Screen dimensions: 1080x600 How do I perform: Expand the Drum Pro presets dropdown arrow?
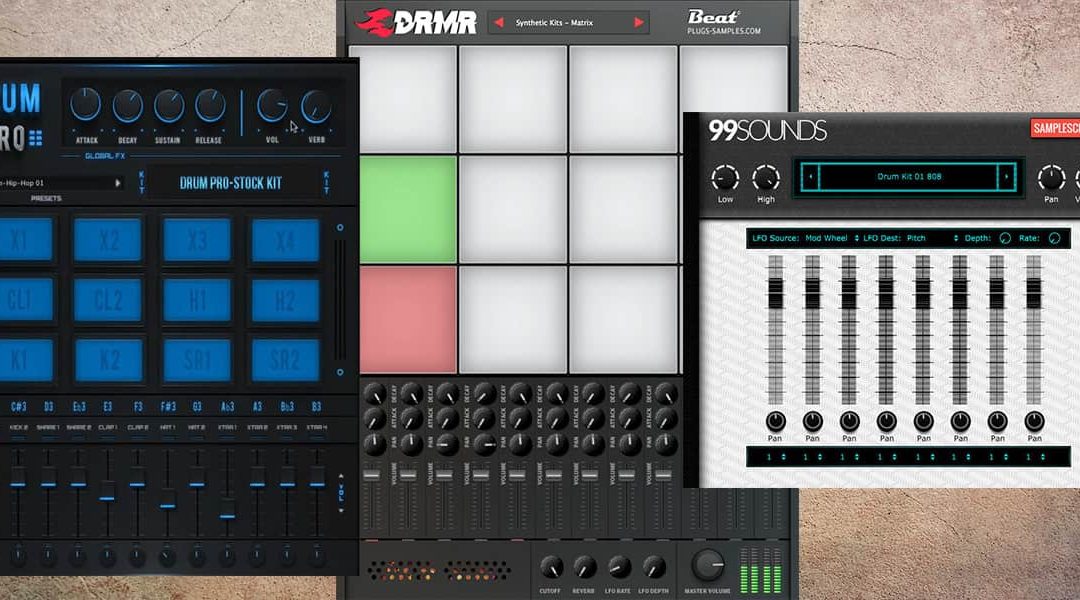(118, 183)
